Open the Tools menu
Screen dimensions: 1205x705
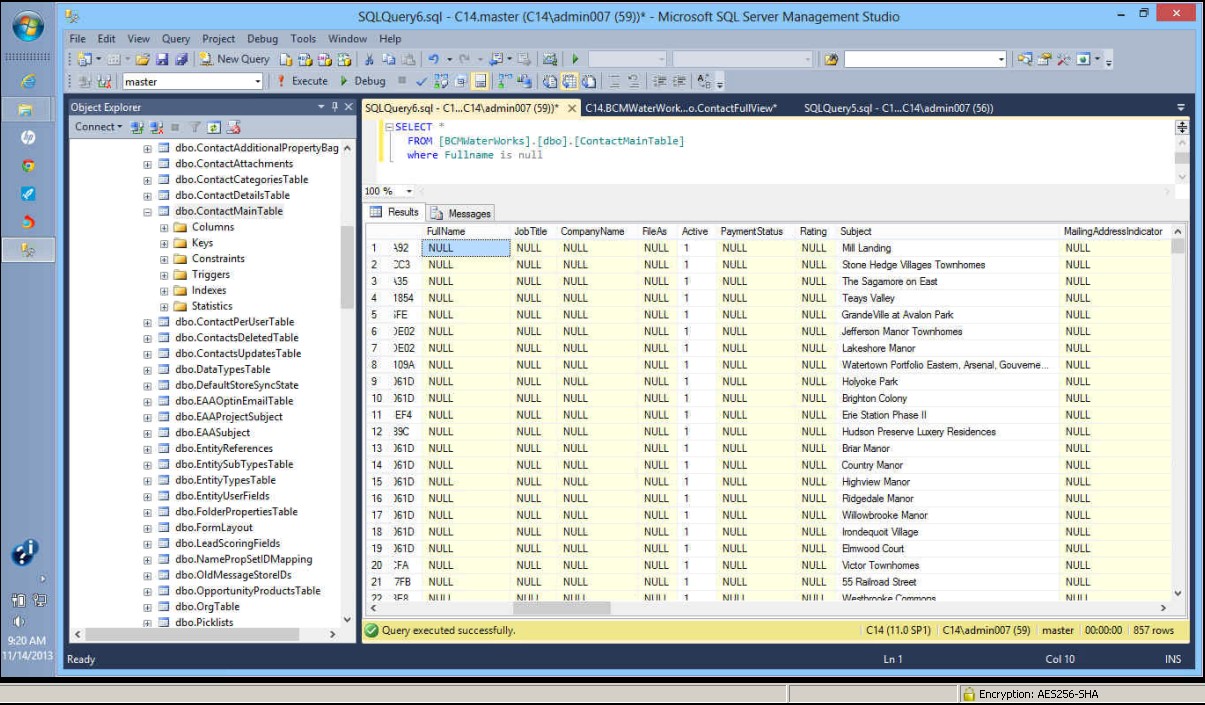point(303,39)
